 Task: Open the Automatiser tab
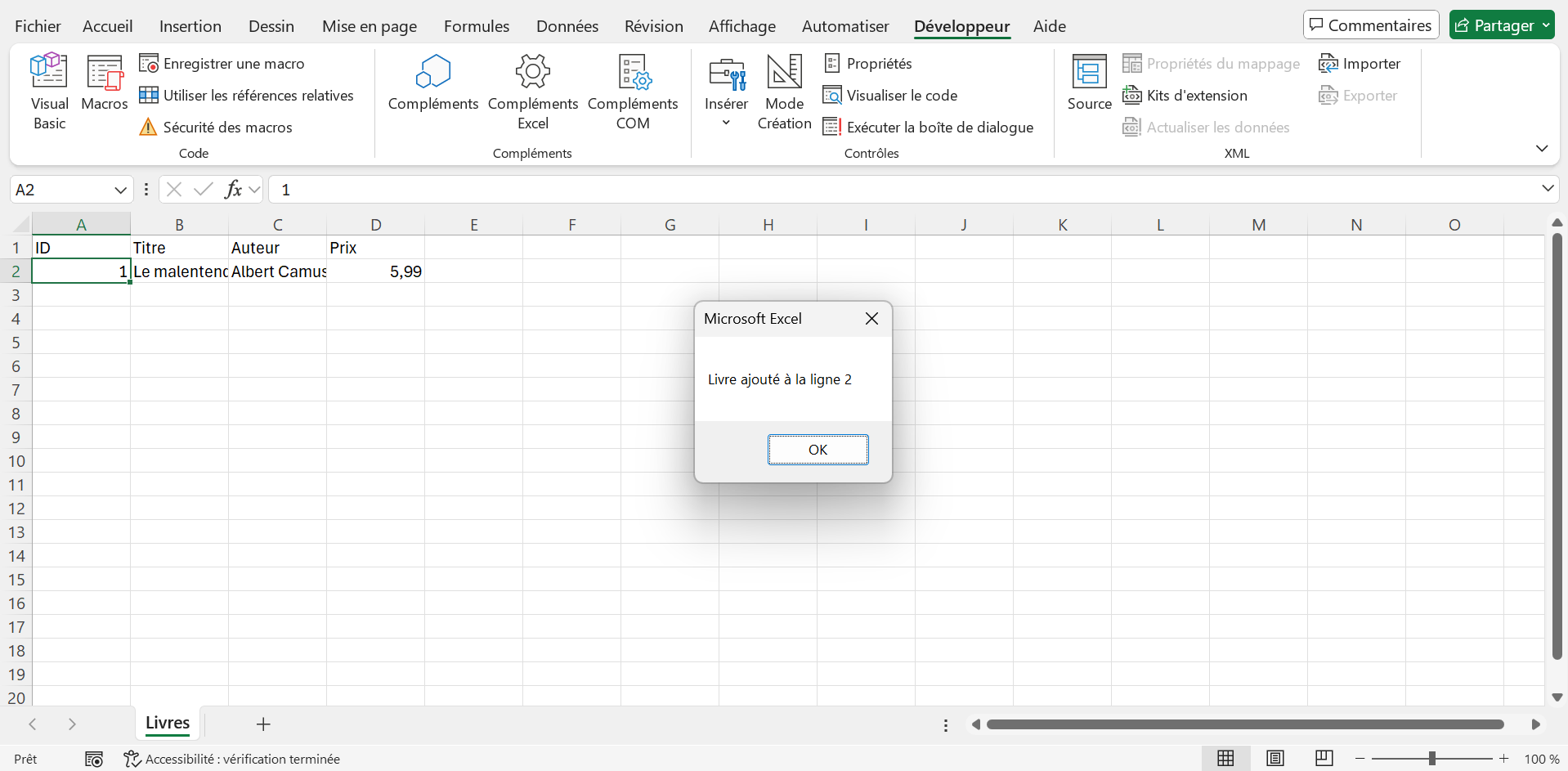[x=845, y=26]
